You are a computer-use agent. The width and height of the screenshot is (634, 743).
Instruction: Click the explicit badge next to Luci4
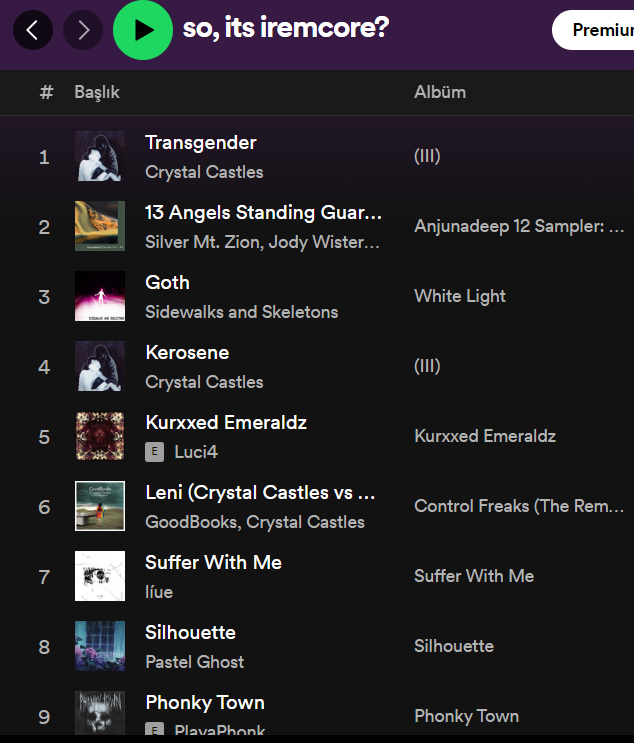click(154, 452)
